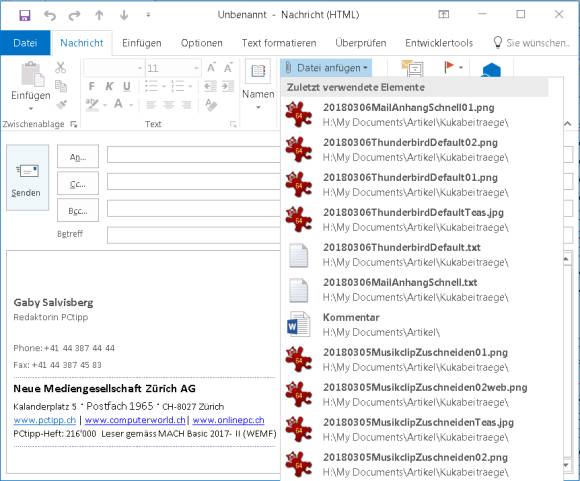
Task: Click the Cut scissors icon
Action: [60, 67]
